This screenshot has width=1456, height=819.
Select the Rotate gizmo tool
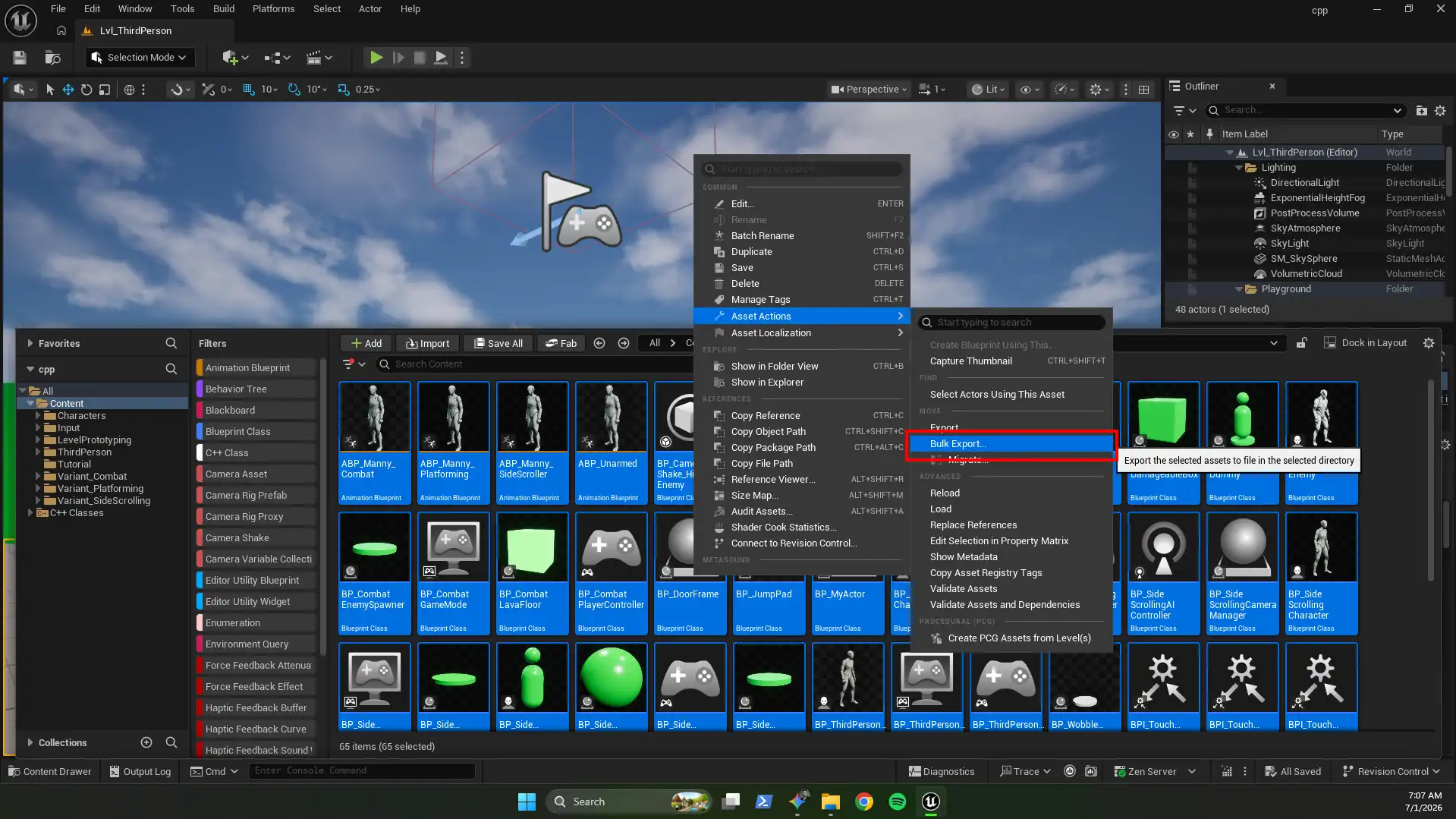point(86,90)
